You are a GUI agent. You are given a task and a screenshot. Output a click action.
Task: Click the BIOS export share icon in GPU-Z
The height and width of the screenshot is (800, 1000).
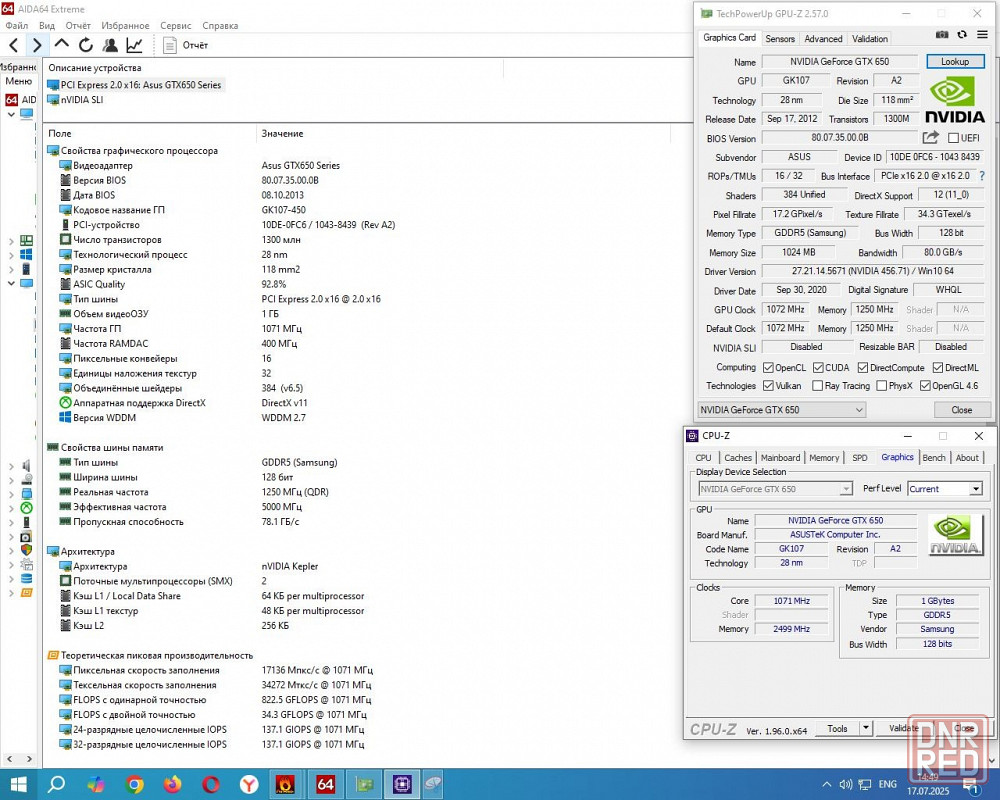tap(931, 138)
